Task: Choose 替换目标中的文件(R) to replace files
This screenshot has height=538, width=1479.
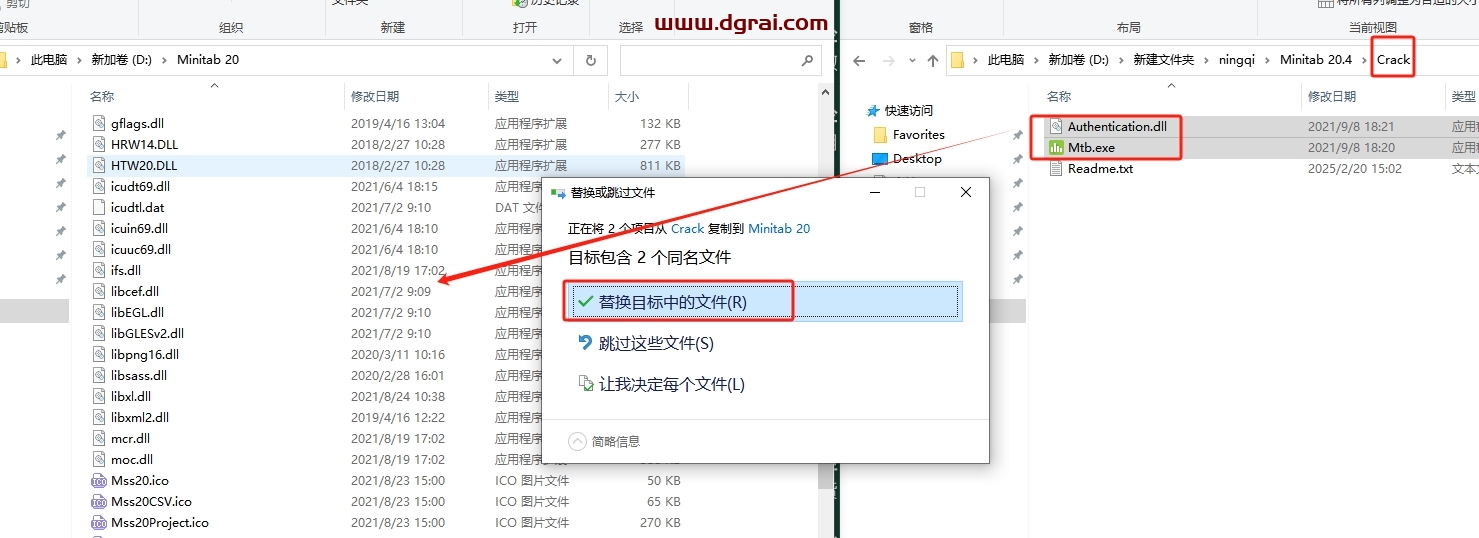Action: point(763,302)
